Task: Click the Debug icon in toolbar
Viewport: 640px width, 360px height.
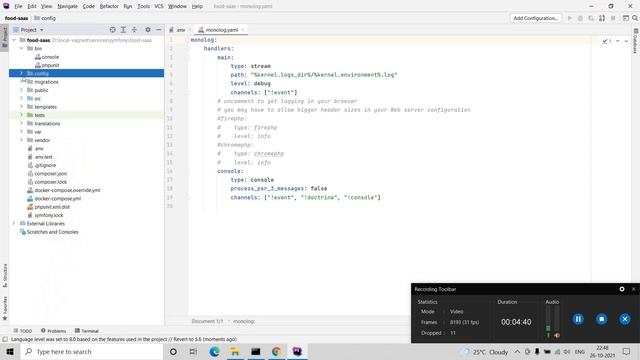Action: [x=580, y=18]
